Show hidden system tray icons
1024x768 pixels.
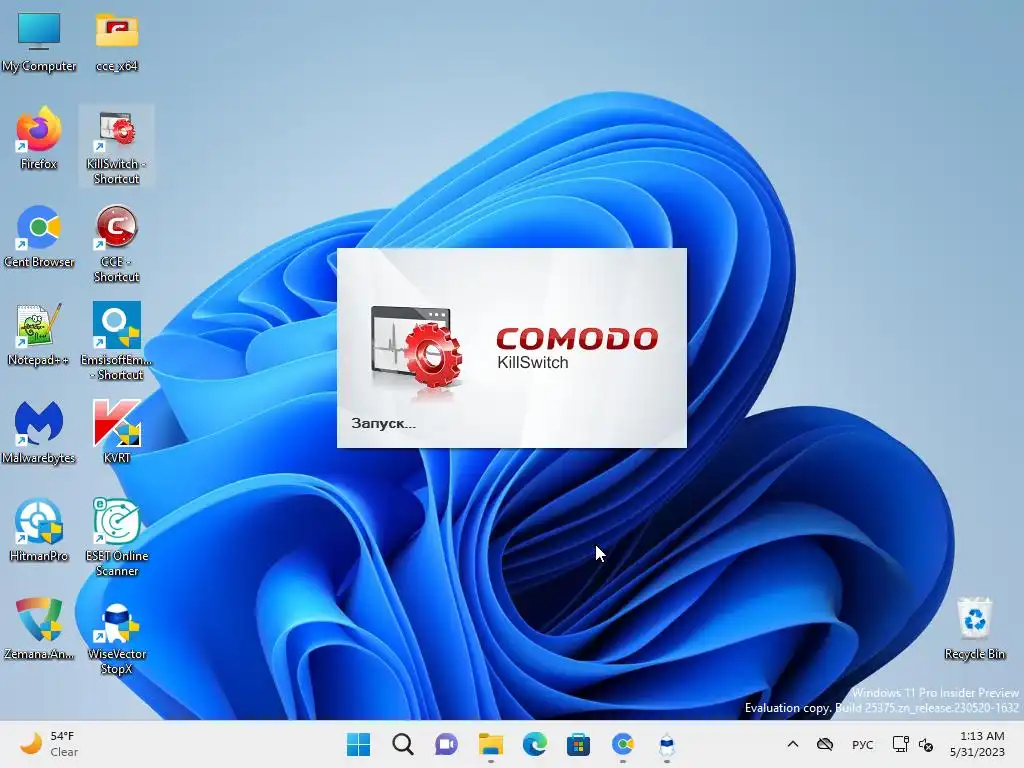coord(793,744)
